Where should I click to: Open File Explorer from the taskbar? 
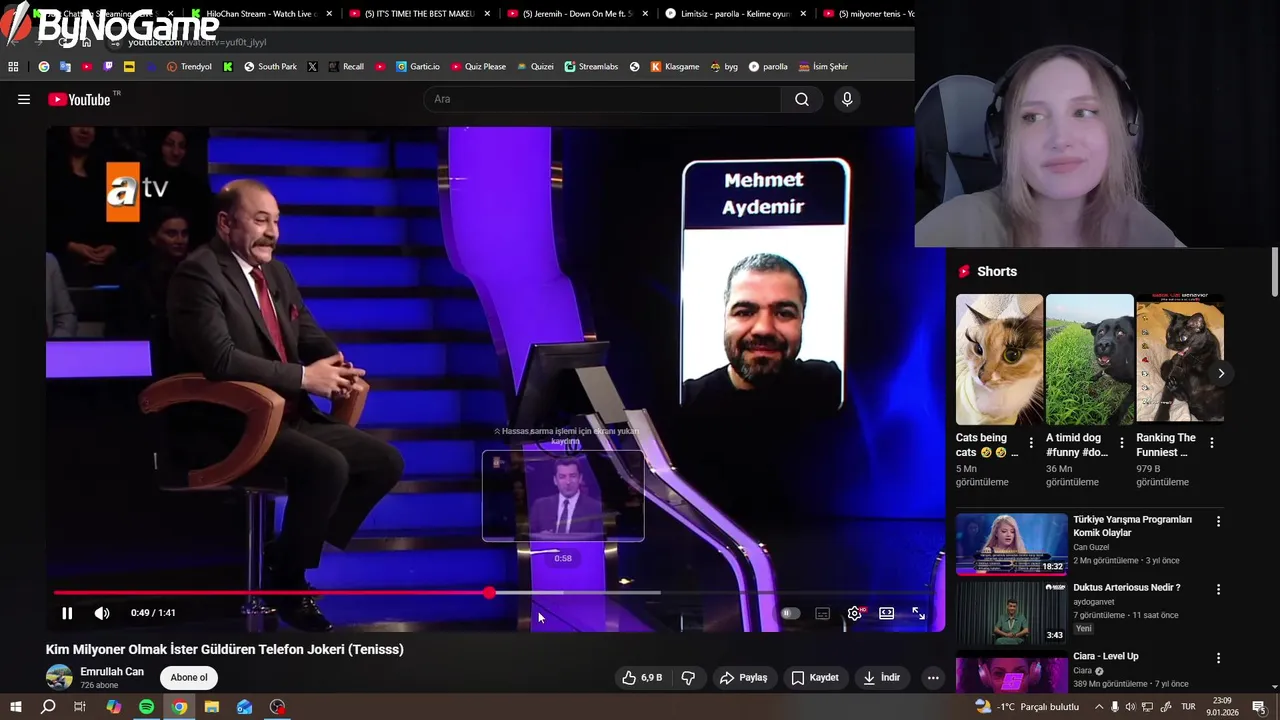point(212,707)
